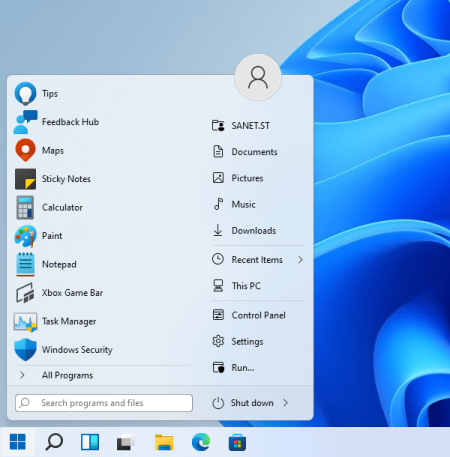Open the SANET.ST user folder icon
This screenshot has width=450, height=457.
(x=218, y=126)
